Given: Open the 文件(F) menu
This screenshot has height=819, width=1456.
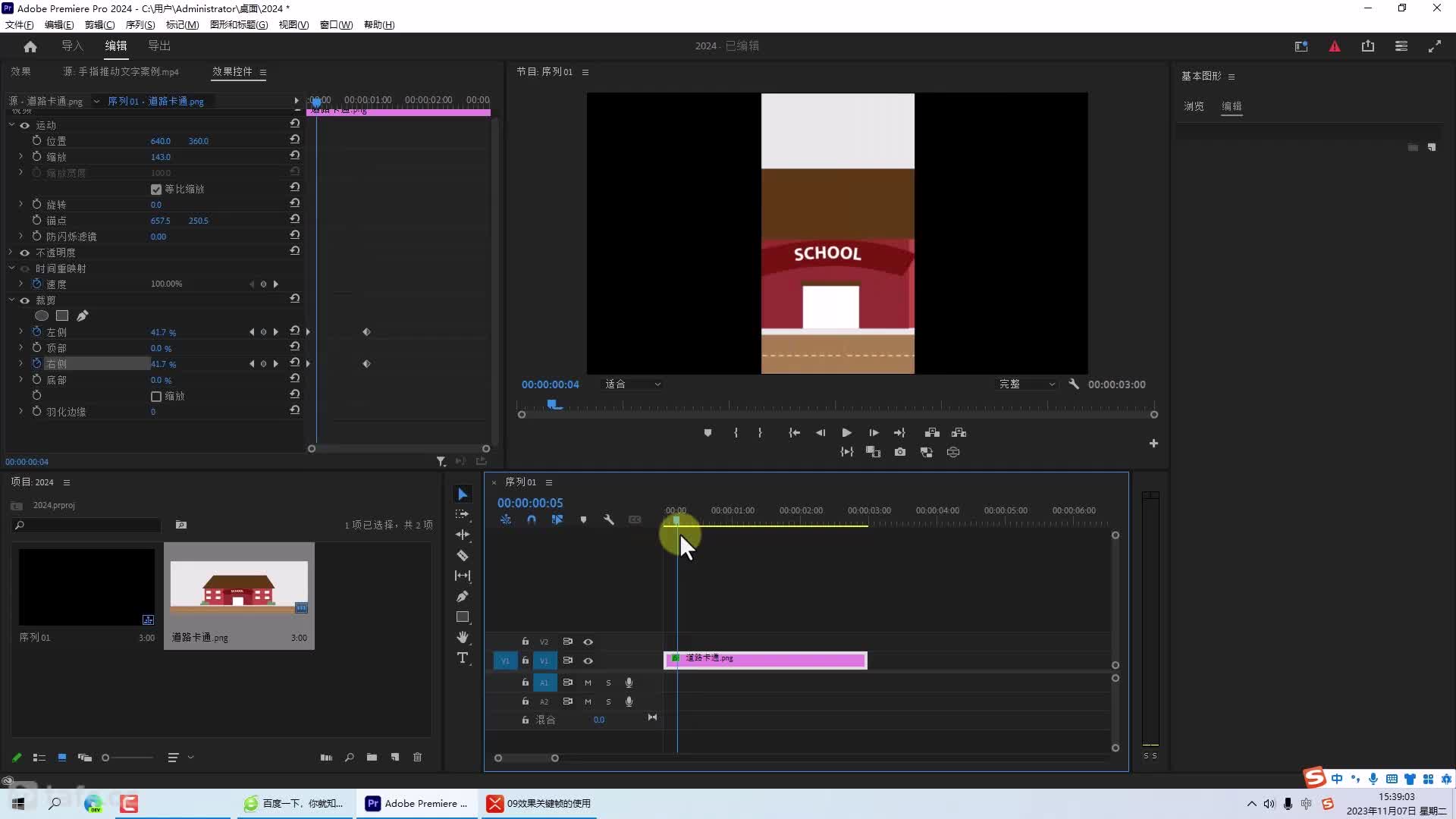Looking at the screenshot, I should point(20,24).
